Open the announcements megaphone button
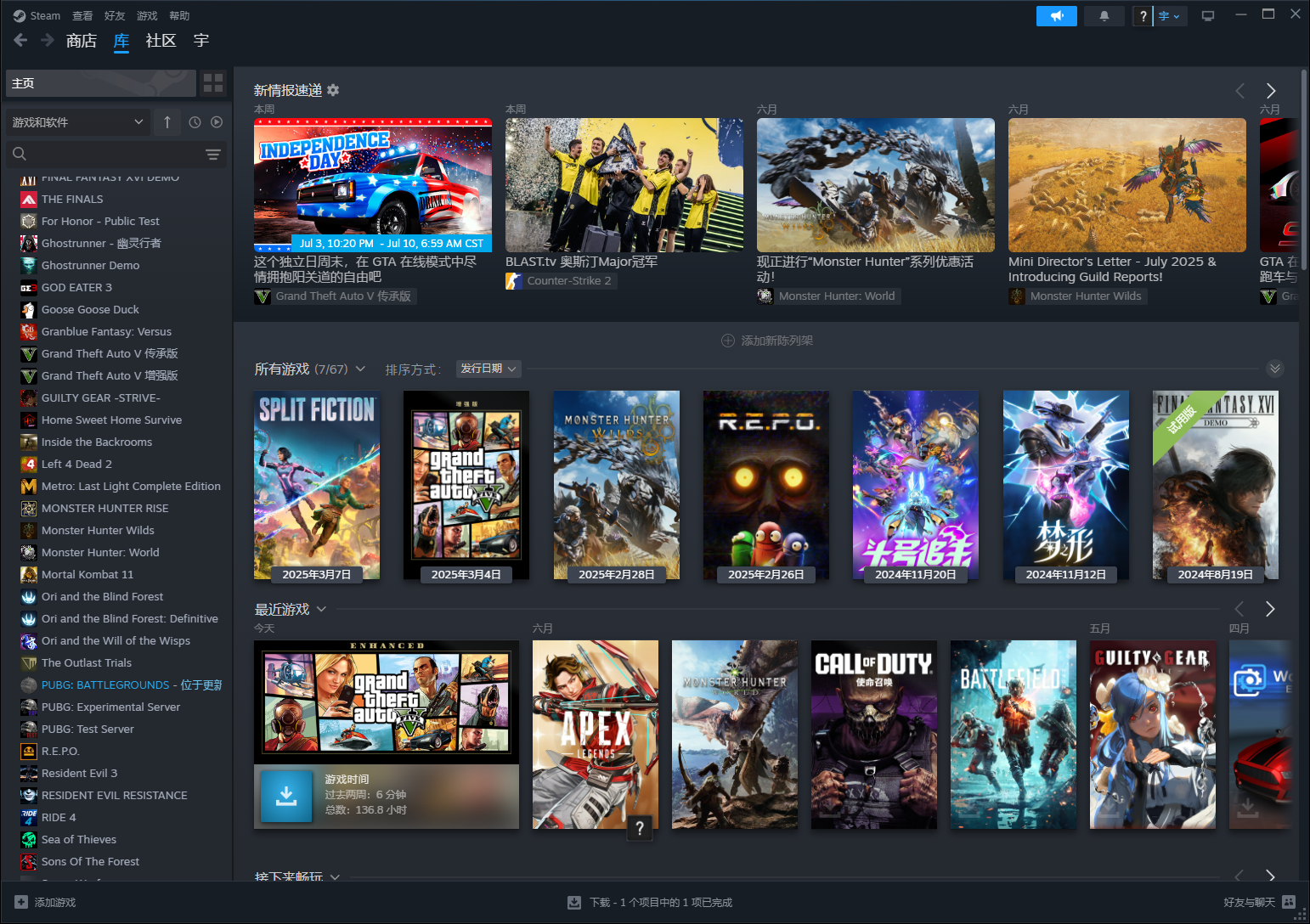The width and height of the screenshot is (1310, 924). pyautogui.click(x=1057, y=16)
